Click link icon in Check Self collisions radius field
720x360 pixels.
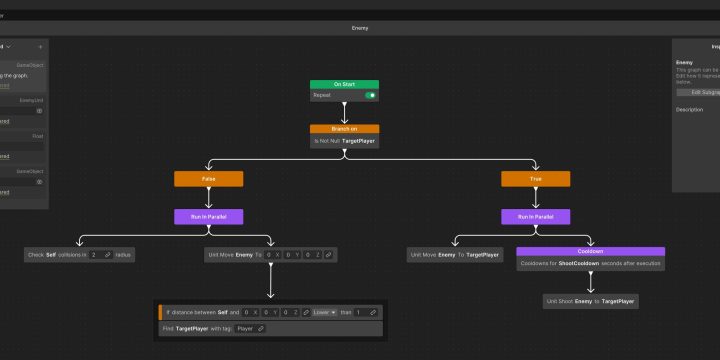(x=107, y=255)
